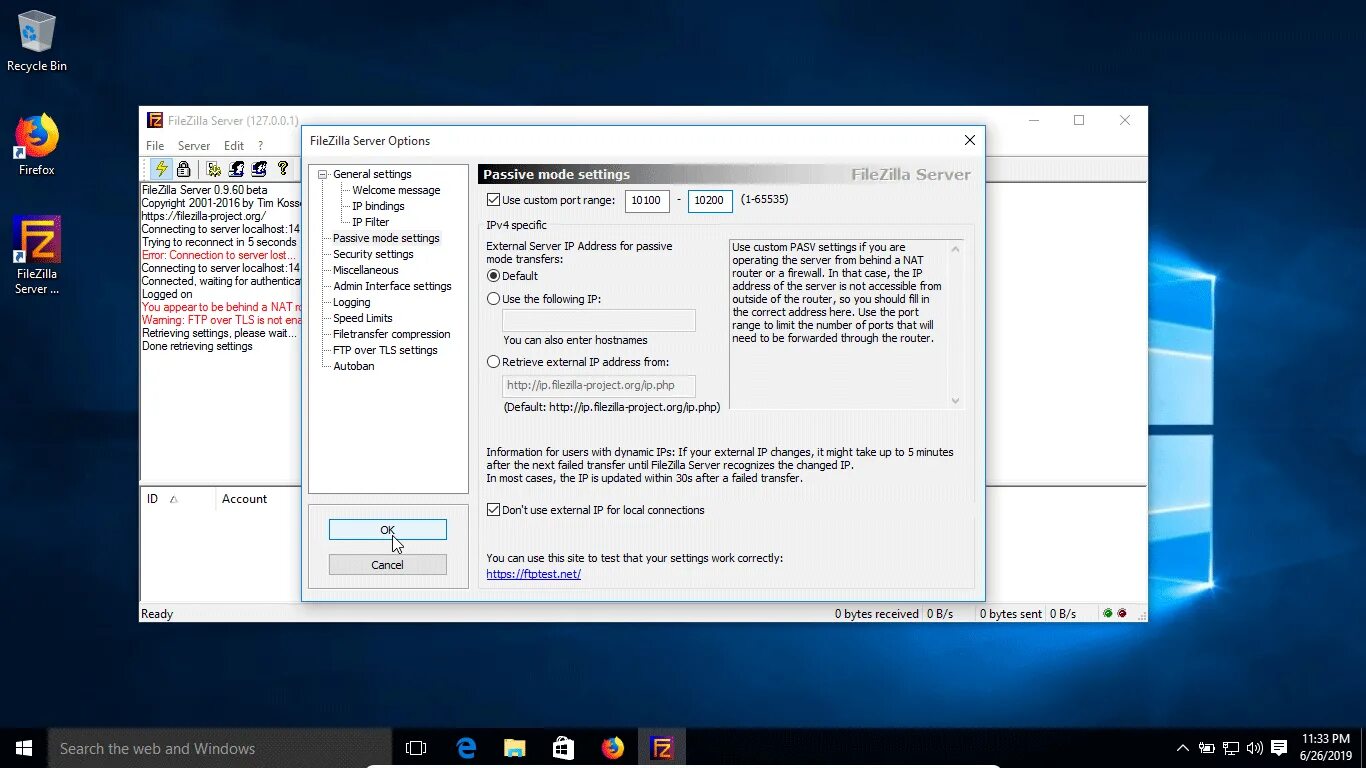Click the lightning bolt server connect icon
Viewport: 1366px width, 768px height.
161,169
